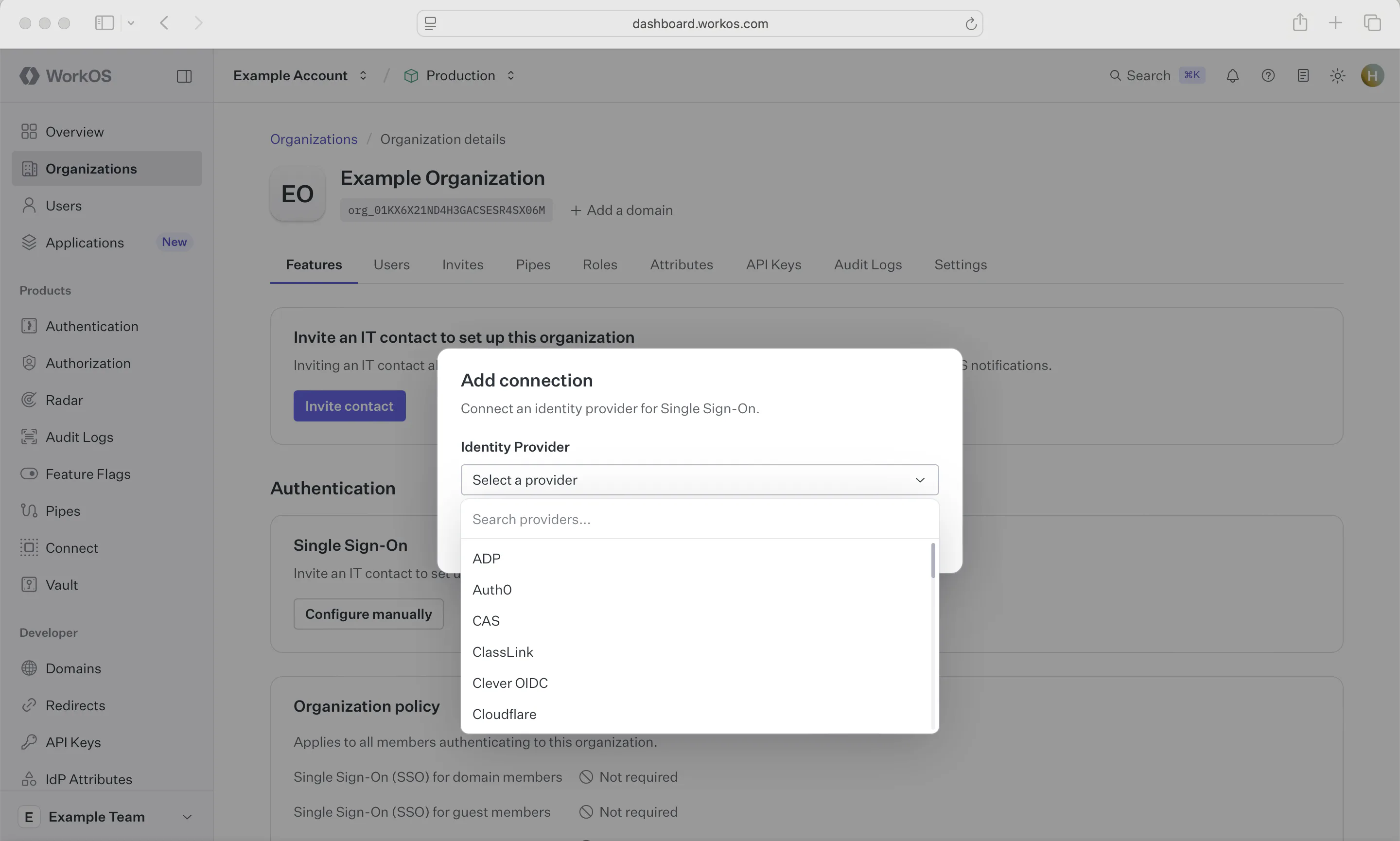Open Safari sidebar options chevron

(131, 23)
